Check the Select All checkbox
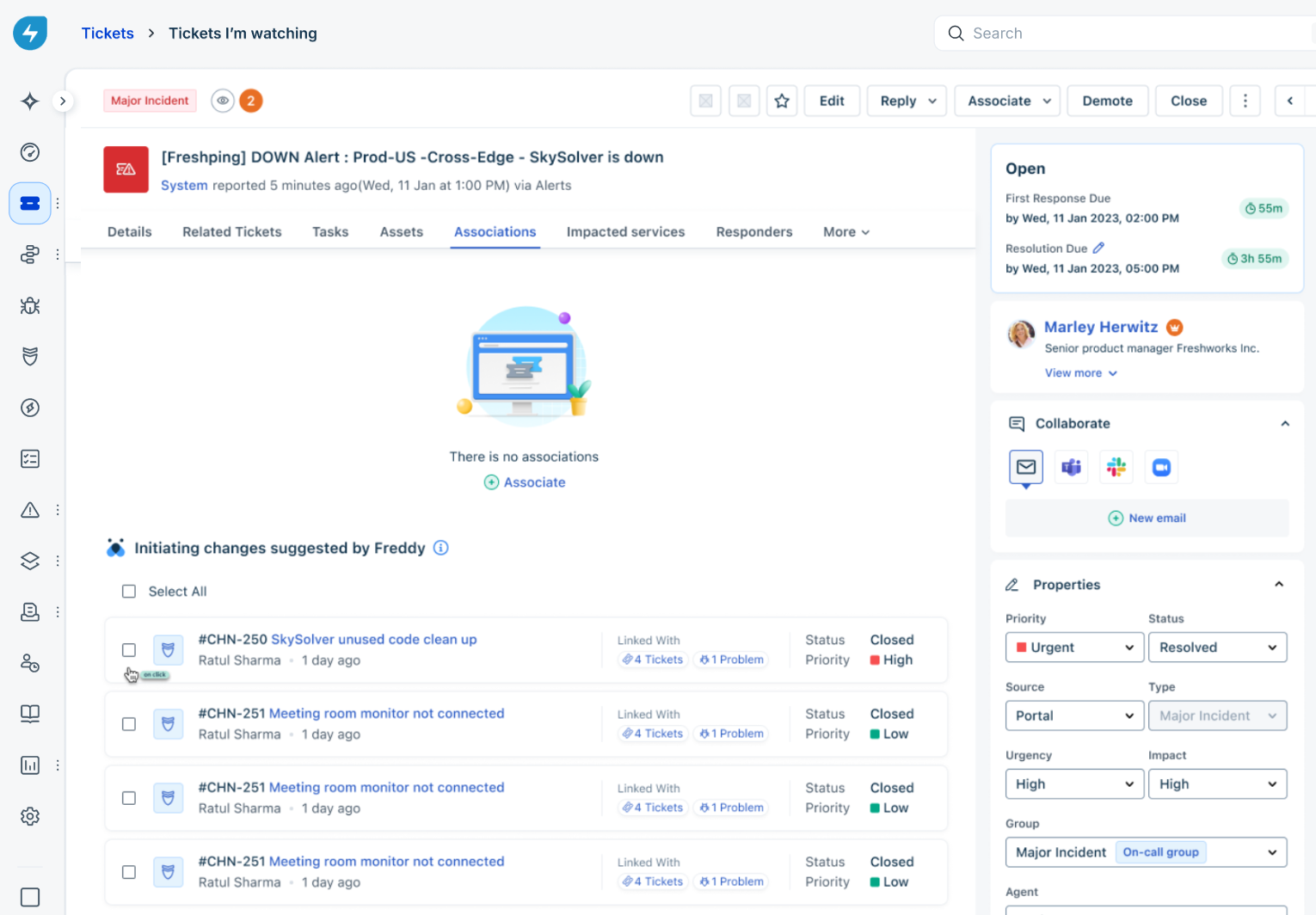1316x915 pixels. 129,592
